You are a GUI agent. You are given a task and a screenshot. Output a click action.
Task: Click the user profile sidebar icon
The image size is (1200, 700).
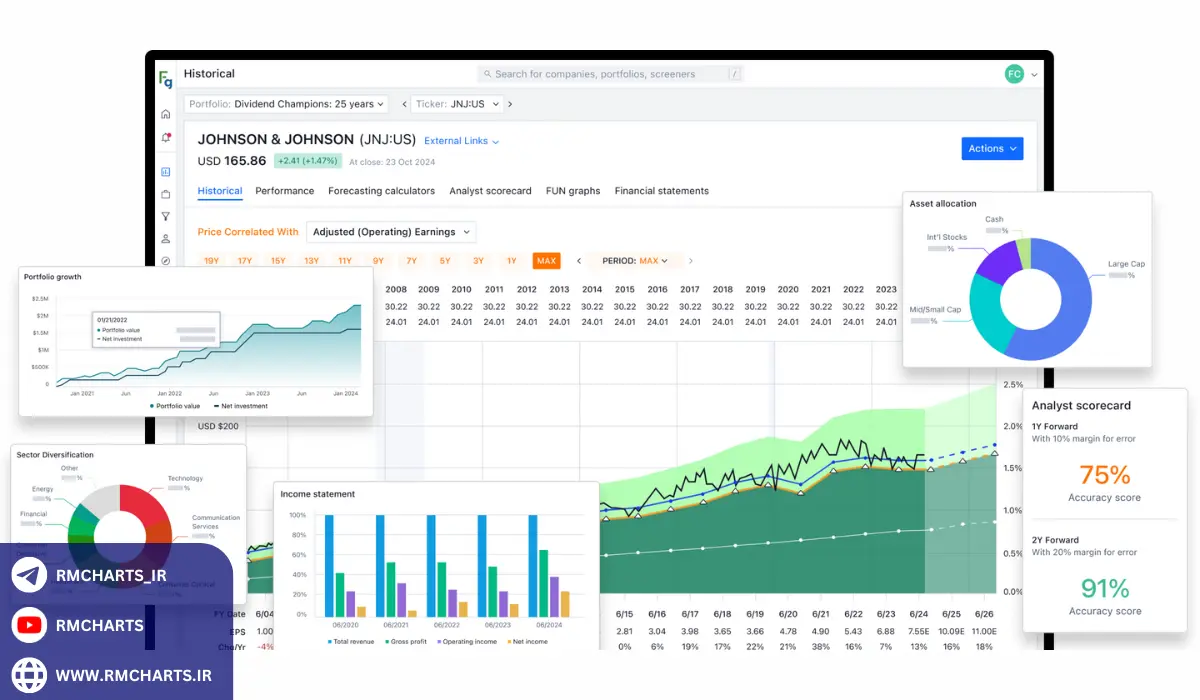click(x=165, y=239)
